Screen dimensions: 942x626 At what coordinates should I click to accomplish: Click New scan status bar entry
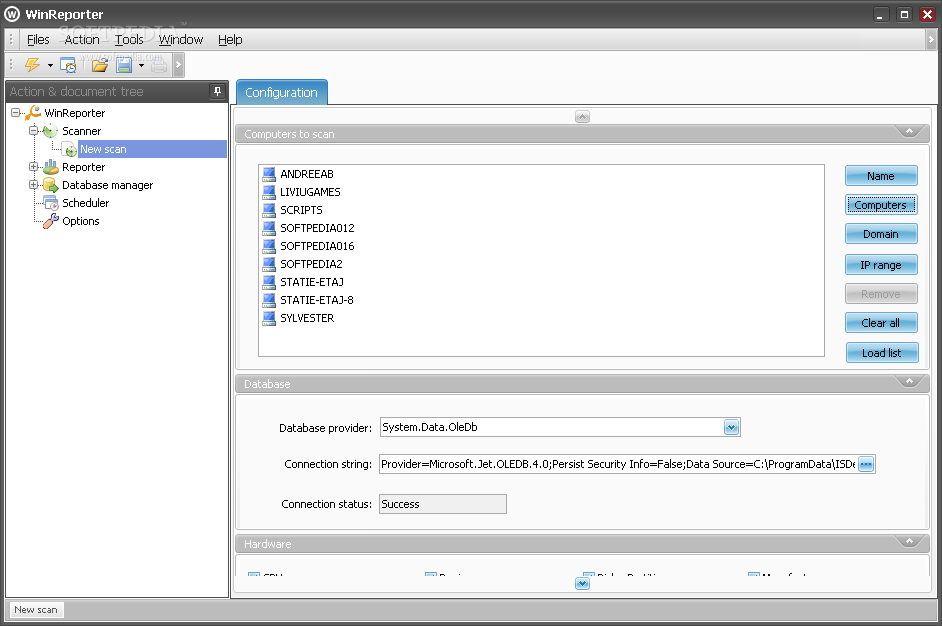(x=35, y=610)
